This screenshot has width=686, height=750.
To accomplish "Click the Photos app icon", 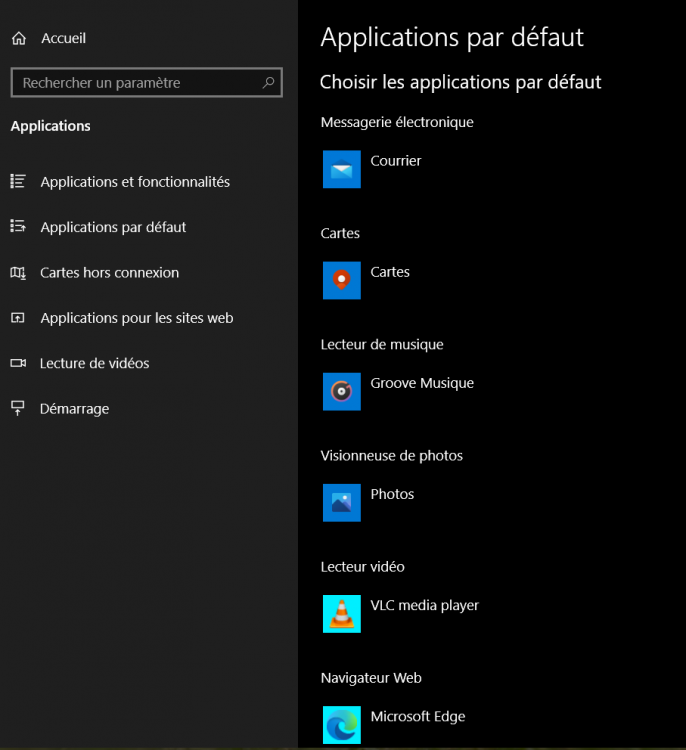I will point(342,503).
